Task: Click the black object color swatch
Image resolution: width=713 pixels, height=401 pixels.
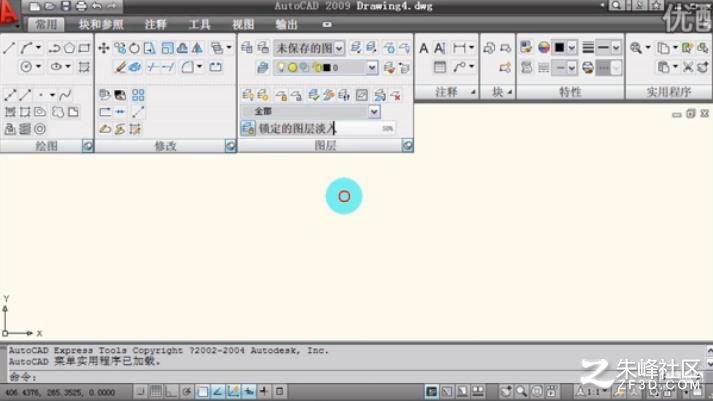Action: click(560, 47)
